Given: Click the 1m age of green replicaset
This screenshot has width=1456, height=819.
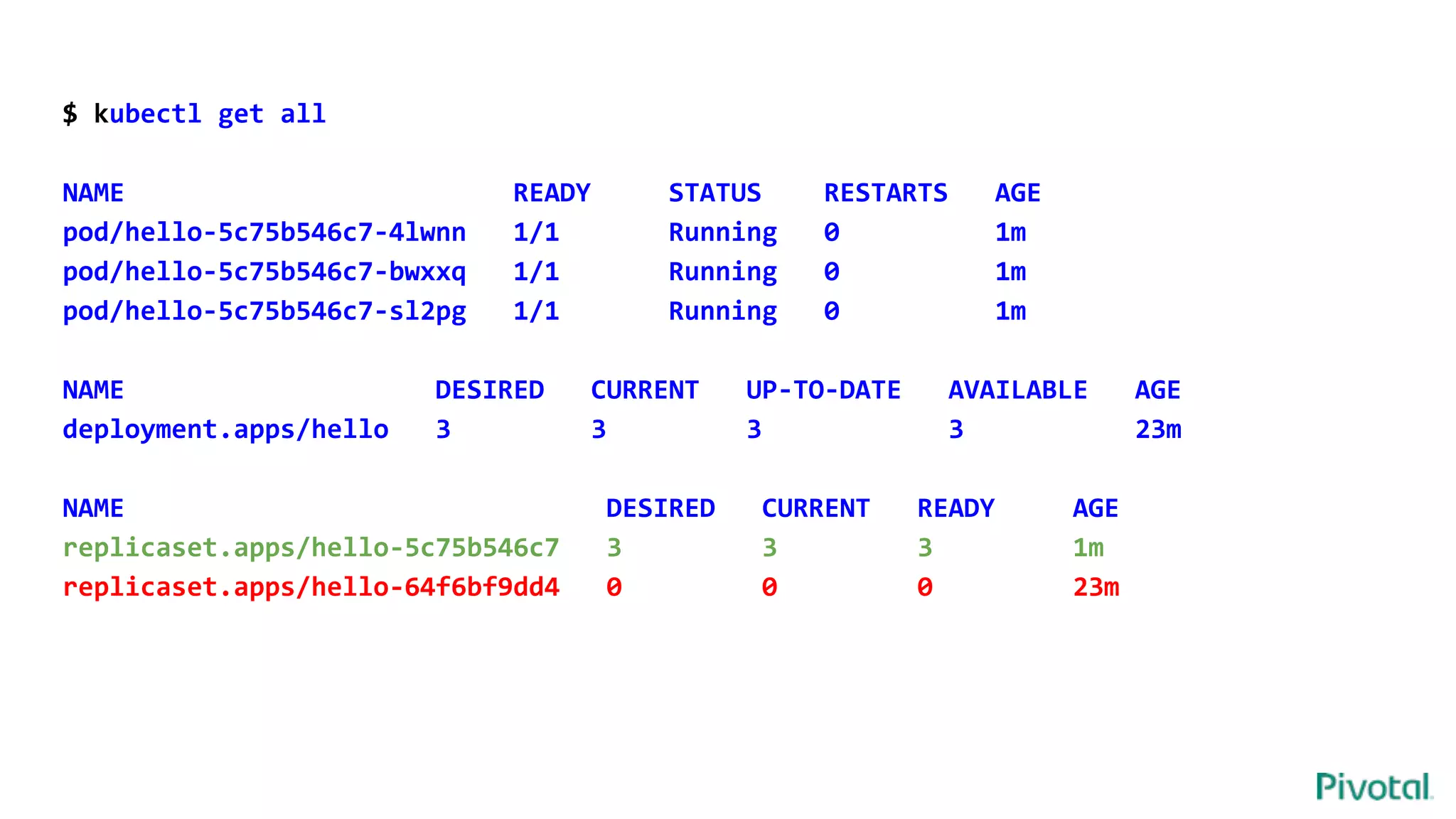Looking at the screenshot, I should point(1088,547).
